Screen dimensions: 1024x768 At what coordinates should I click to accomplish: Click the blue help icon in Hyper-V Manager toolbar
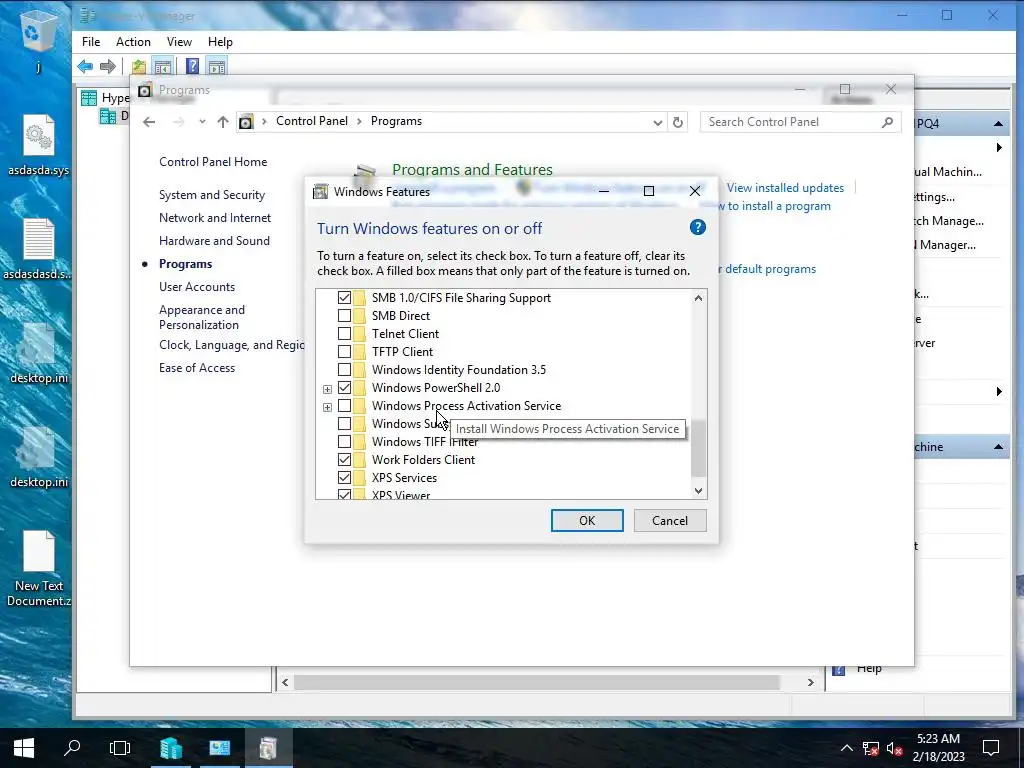point(192,66)
